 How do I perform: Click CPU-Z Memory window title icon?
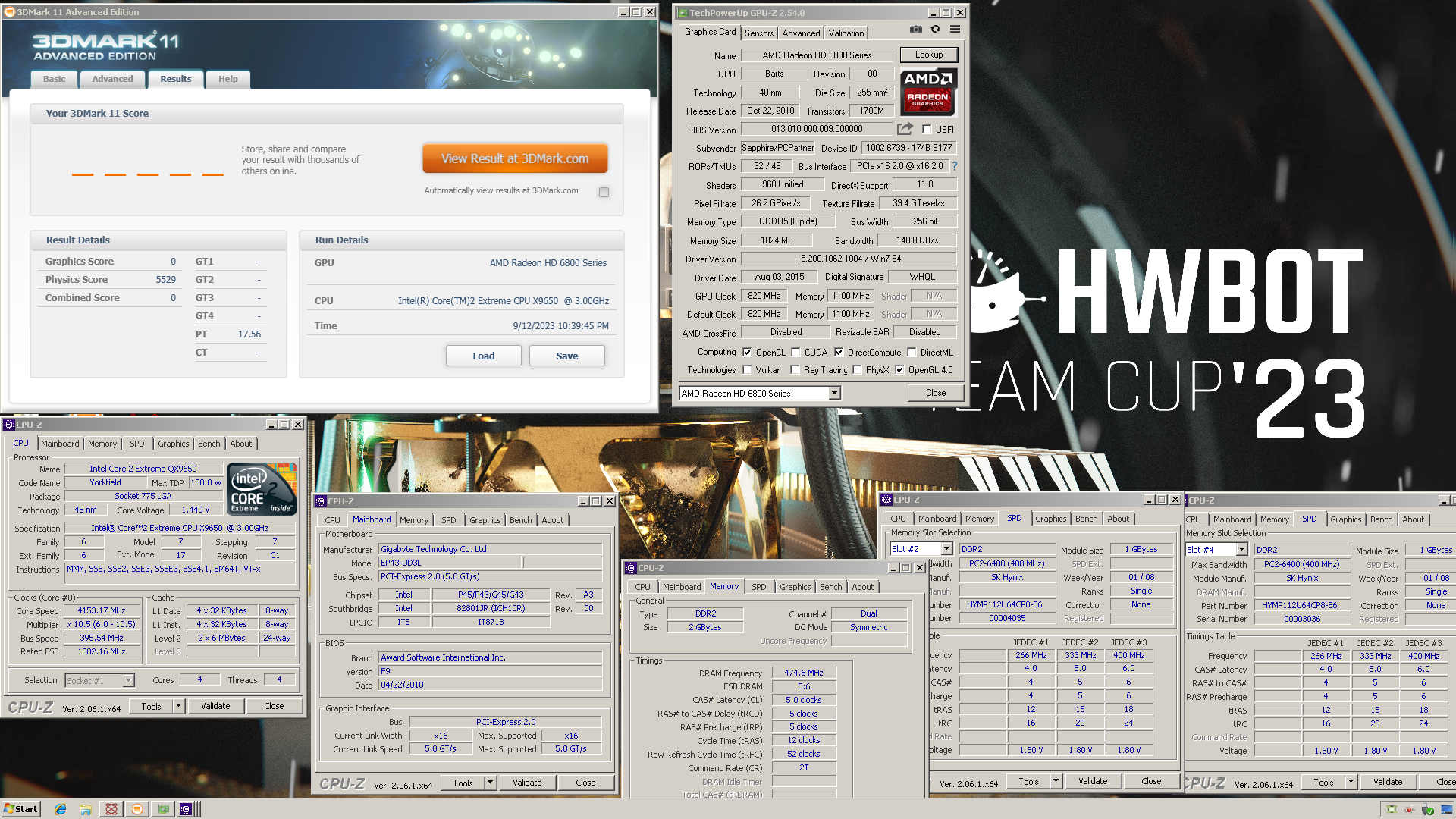tap(631, 568)
